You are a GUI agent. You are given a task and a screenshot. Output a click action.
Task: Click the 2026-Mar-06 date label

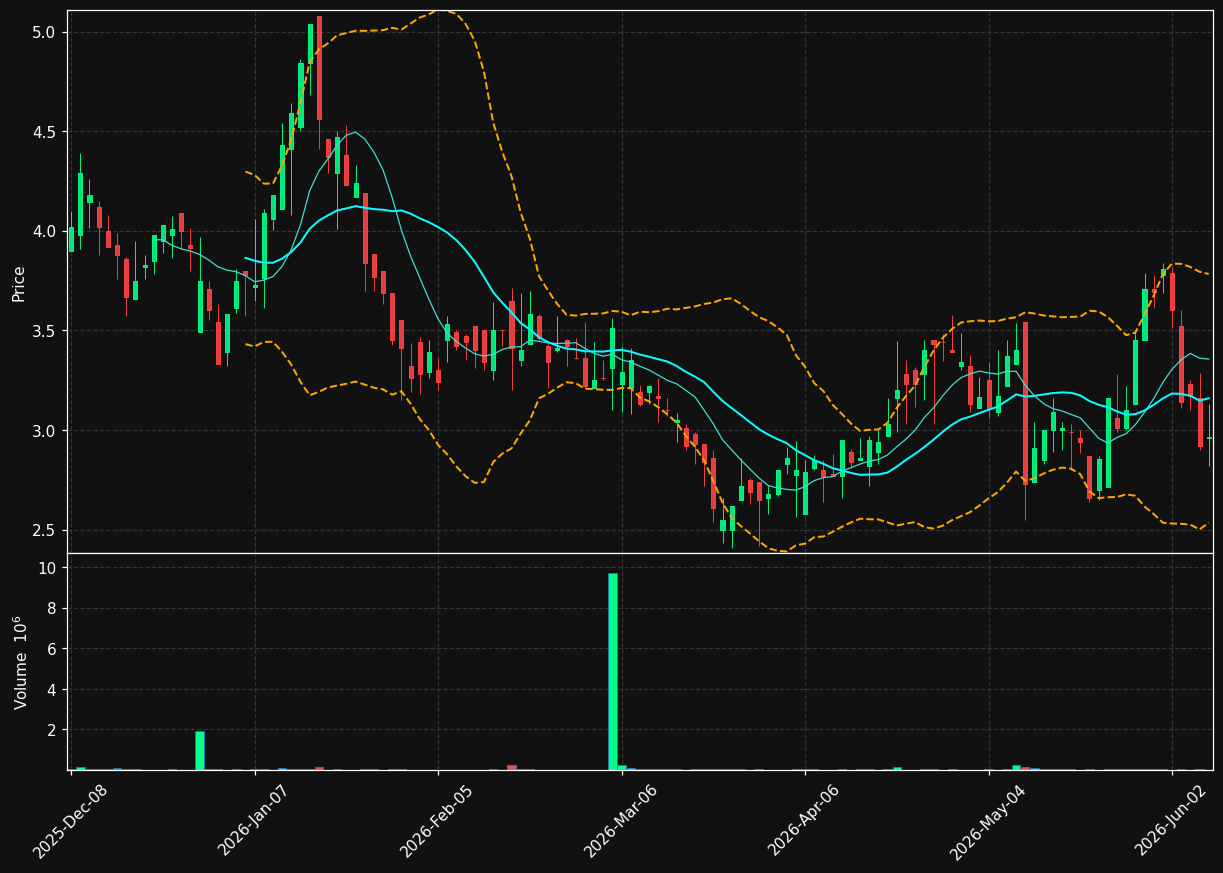621,821
